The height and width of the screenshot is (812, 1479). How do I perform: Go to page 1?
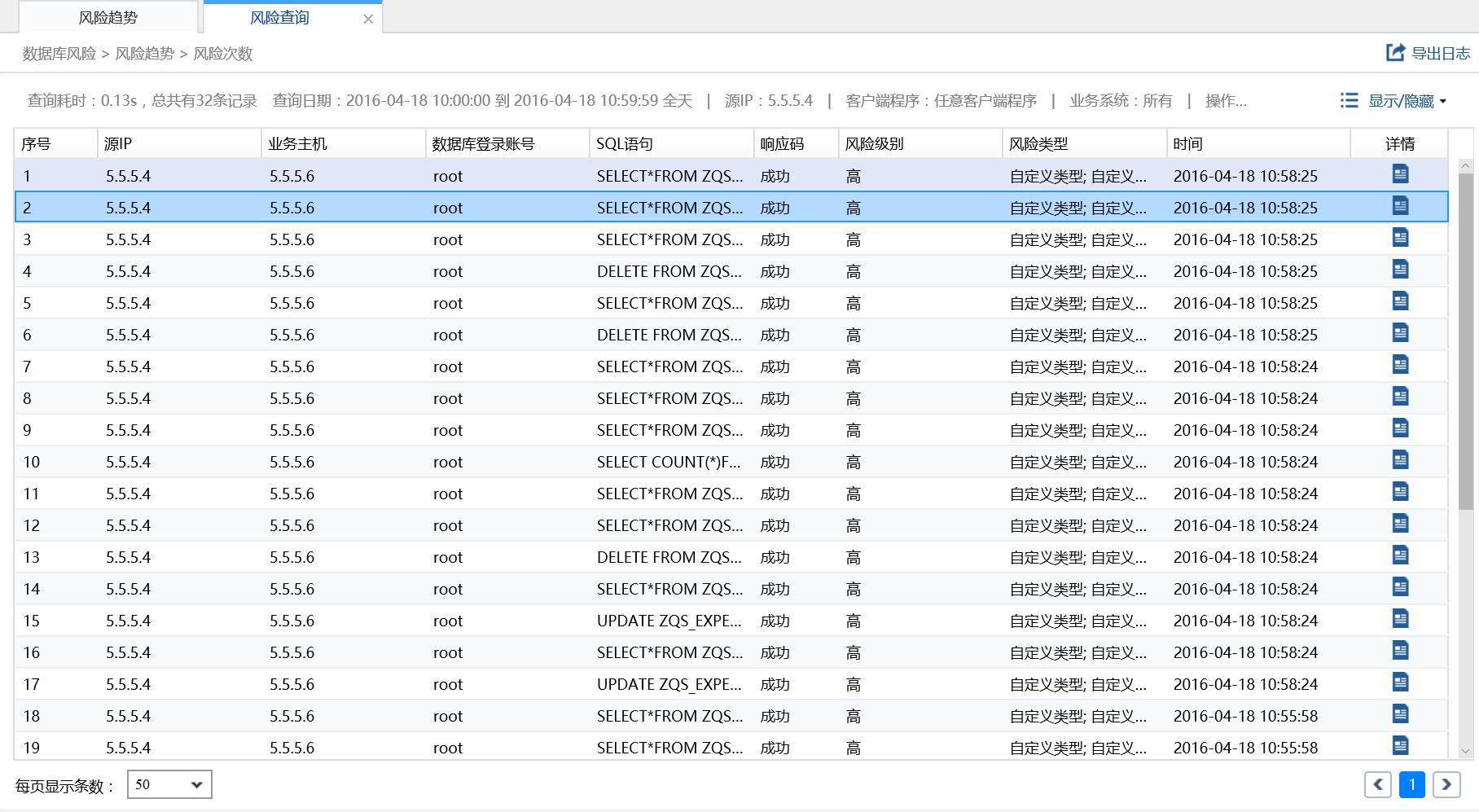1411,784
